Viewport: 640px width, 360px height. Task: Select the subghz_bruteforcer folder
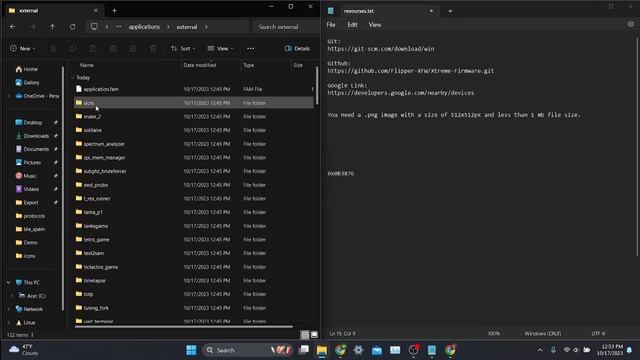[x=194, y=171]
